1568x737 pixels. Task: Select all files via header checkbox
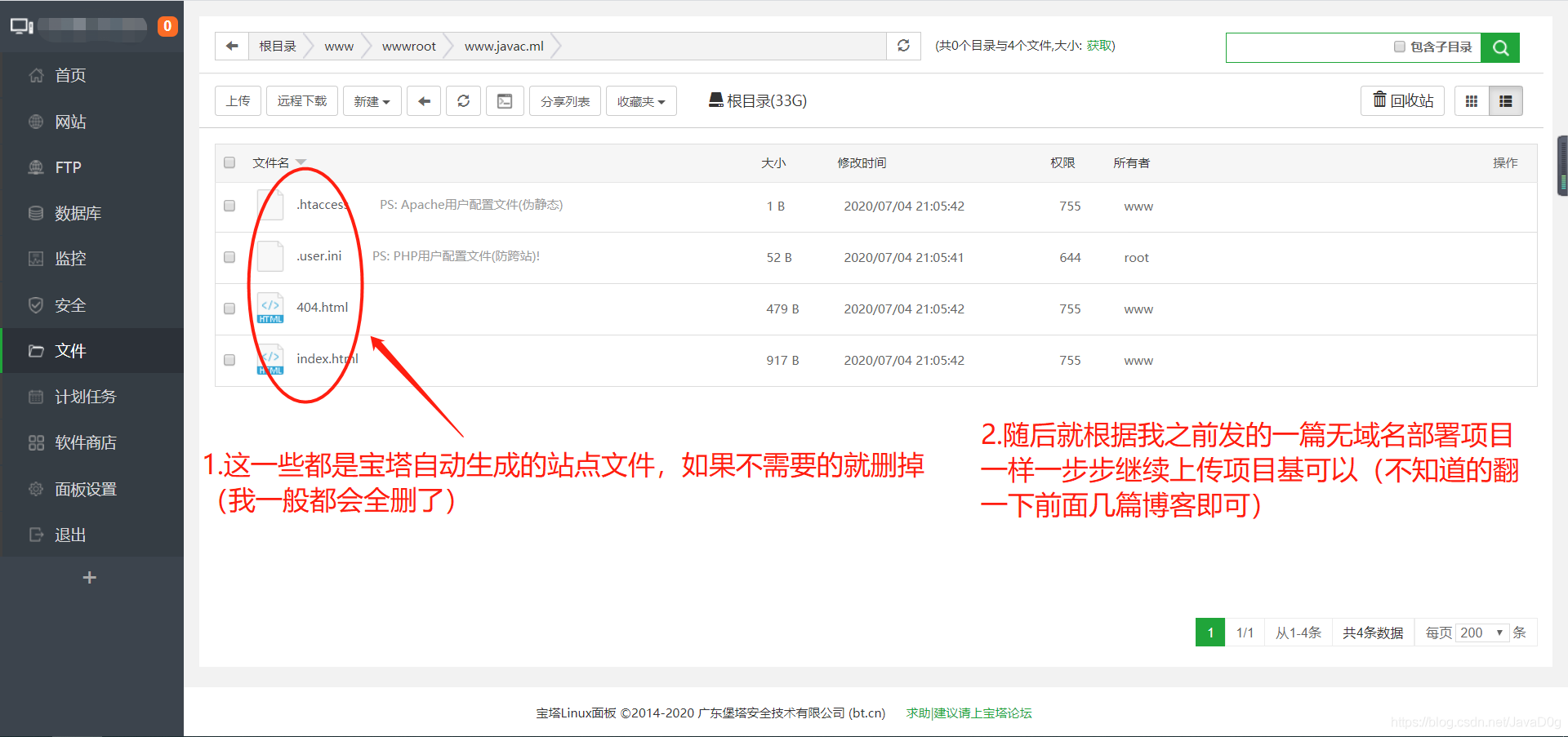229,162
